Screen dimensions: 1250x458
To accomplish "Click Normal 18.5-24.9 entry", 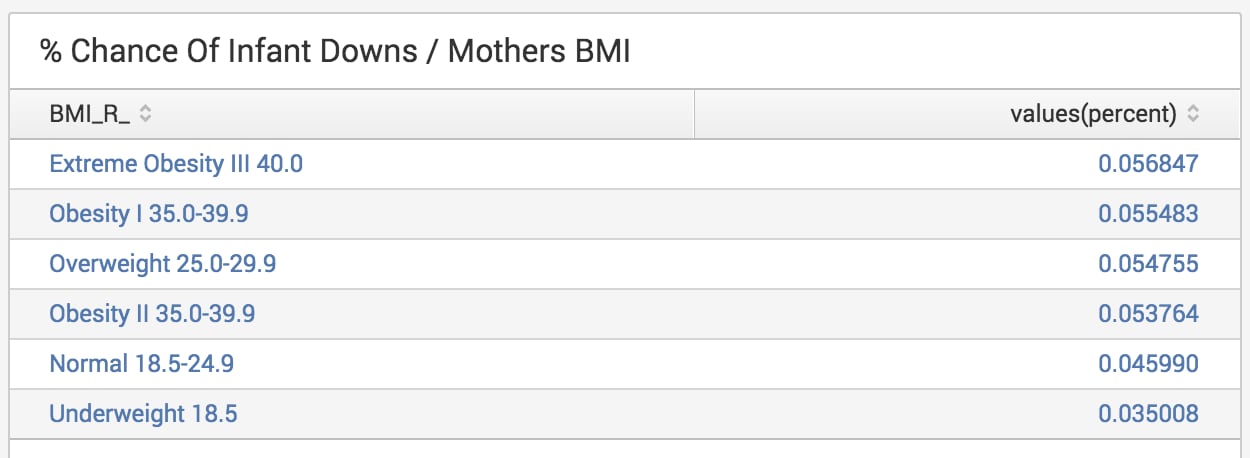I will coord(142,363).
